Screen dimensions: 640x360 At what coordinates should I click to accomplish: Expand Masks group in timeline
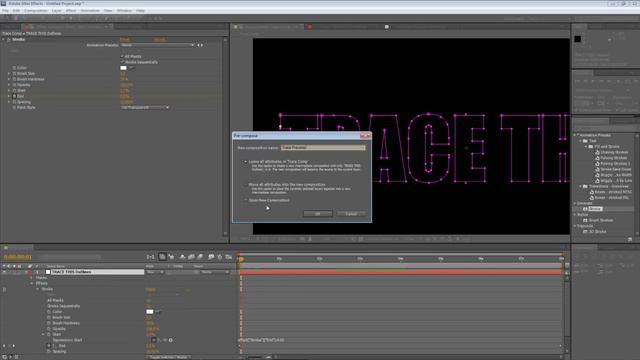tap(32, 278)
